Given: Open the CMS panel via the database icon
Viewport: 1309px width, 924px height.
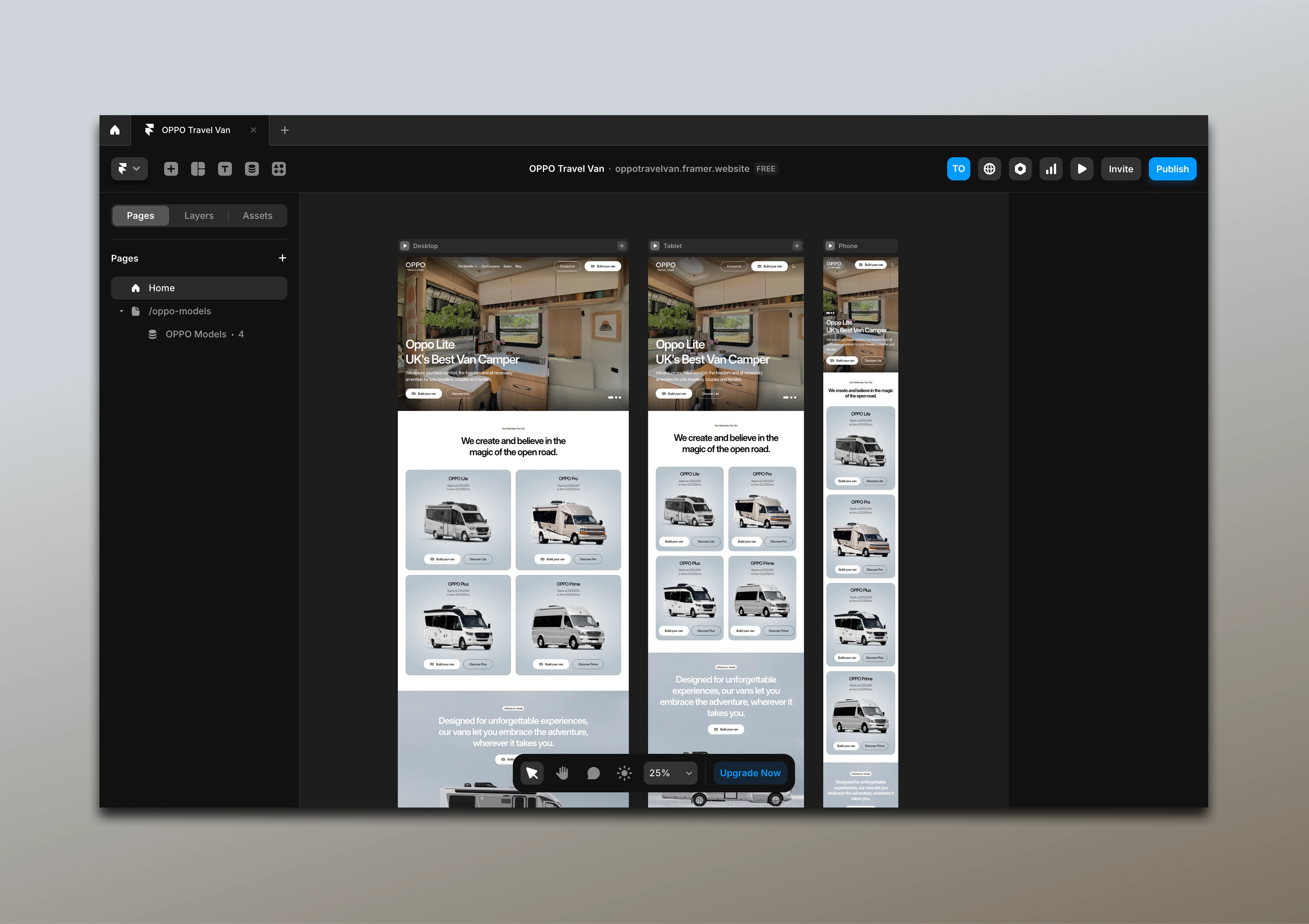Looking at the screenshot, I should 251,169.
